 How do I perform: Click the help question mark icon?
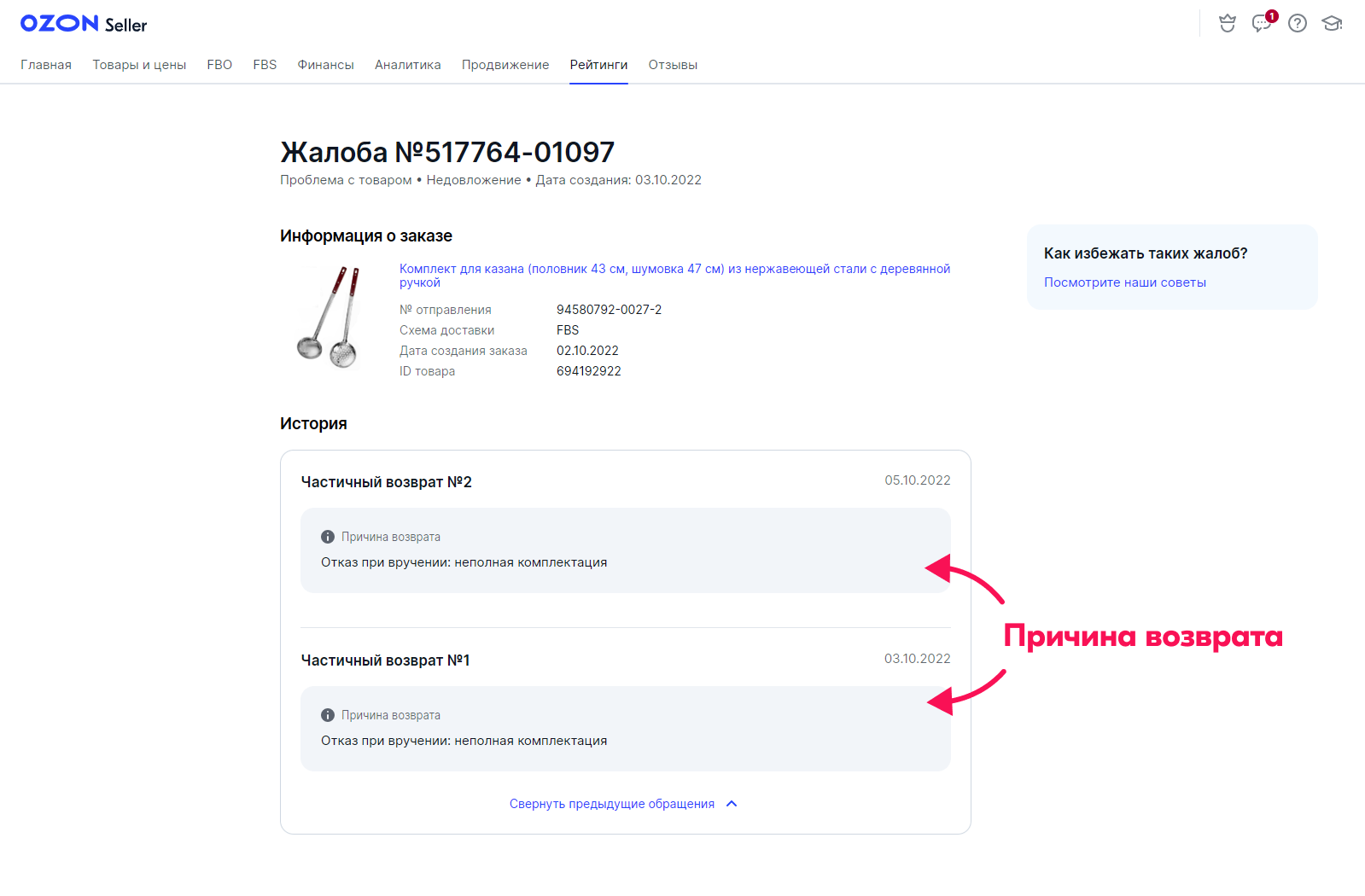pyautogui.click(x=1297, y=24)
